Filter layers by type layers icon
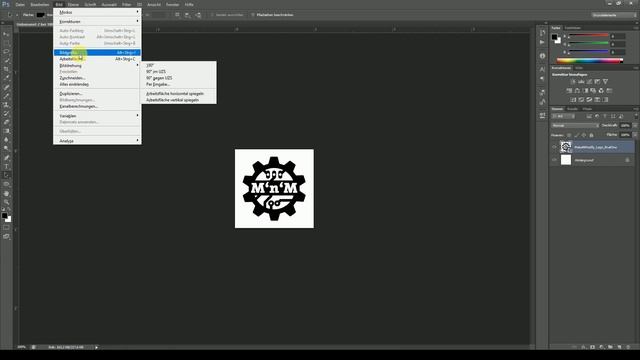The height and width of the screenshot is (360, 640). [x=605, y=116]
